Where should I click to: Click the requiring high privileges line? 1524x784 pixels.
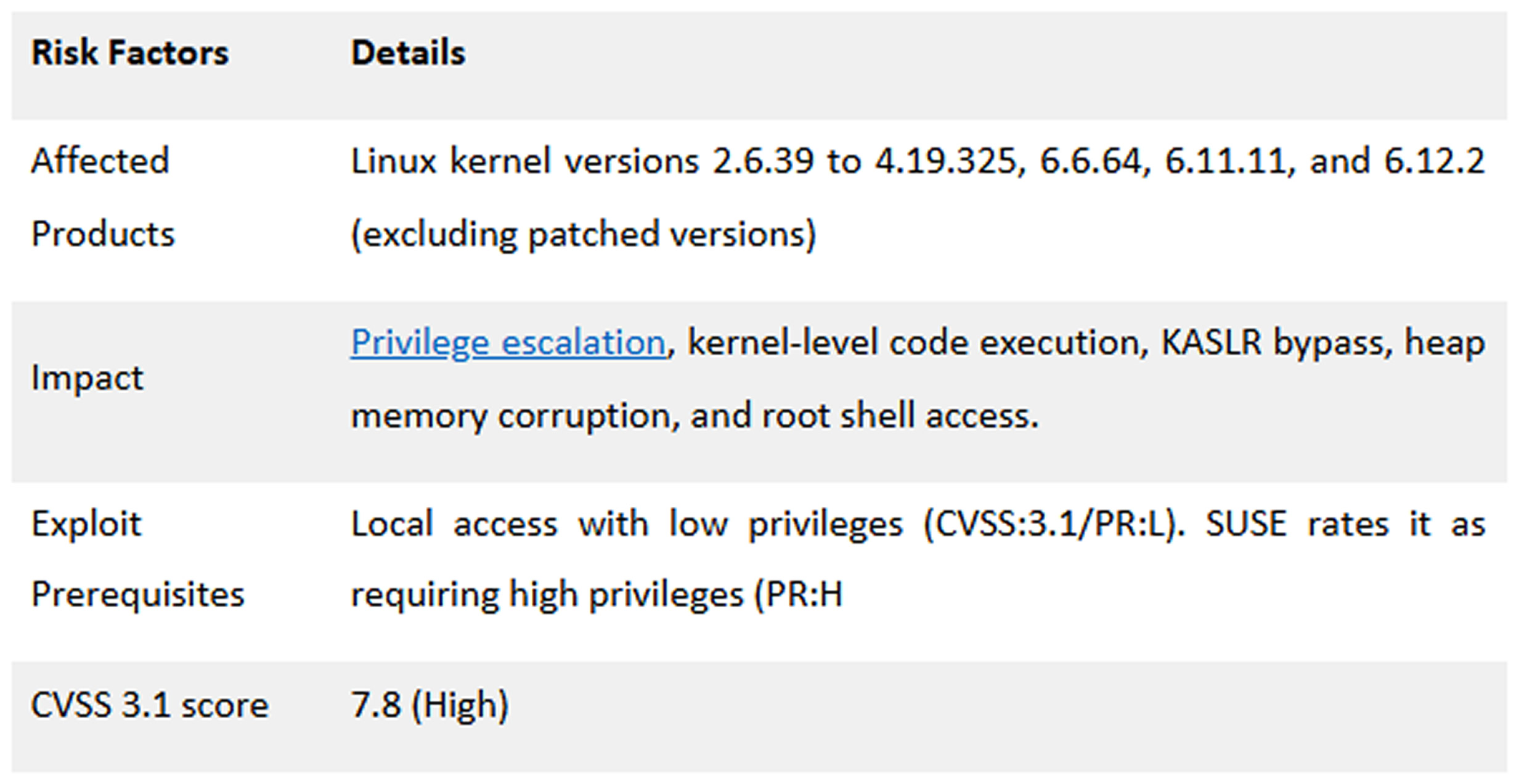pos(597,595)
